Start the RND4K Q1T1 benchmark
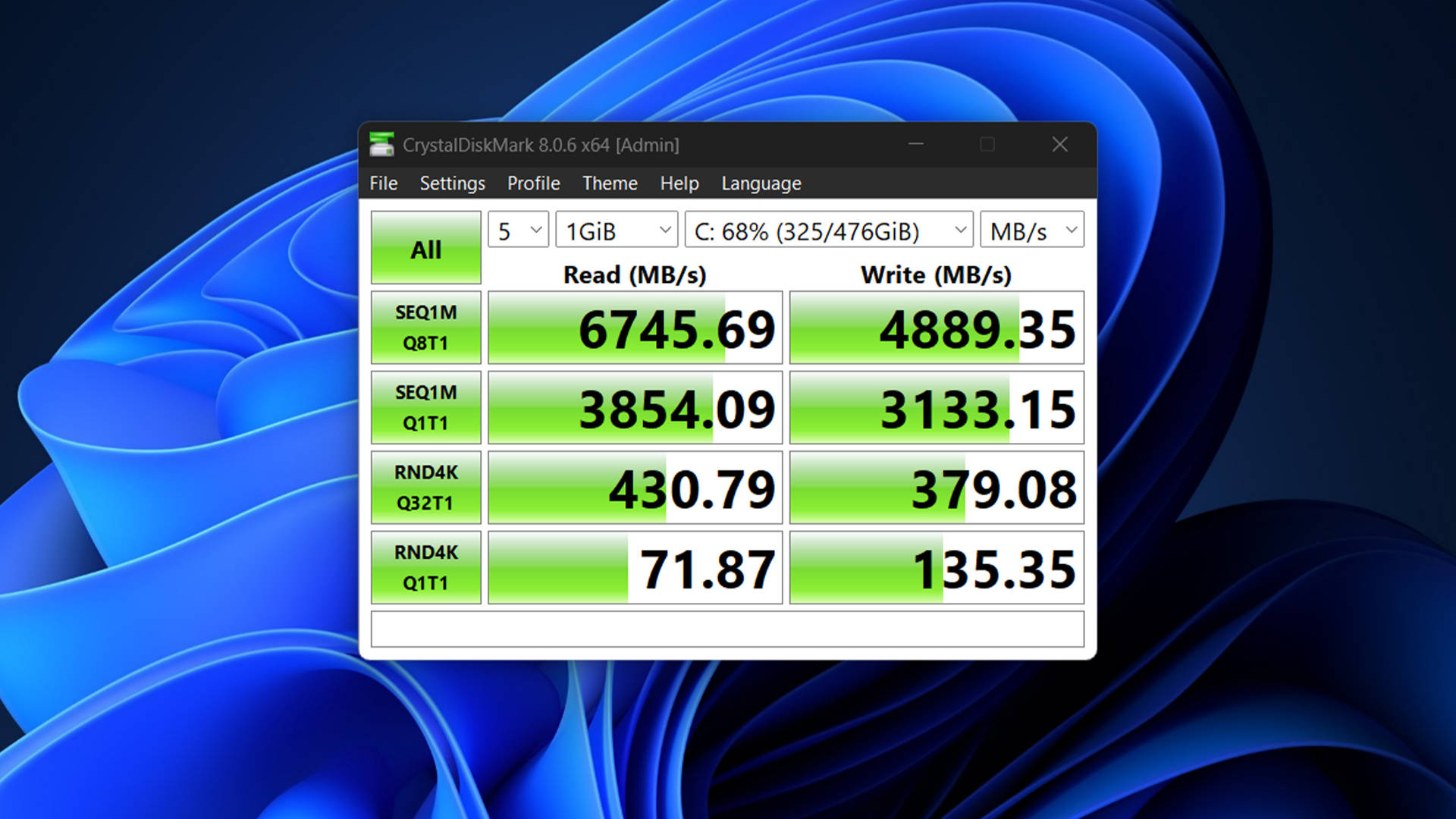The width and height of the screenshot is (1456, 819). [x=426, y=568]
